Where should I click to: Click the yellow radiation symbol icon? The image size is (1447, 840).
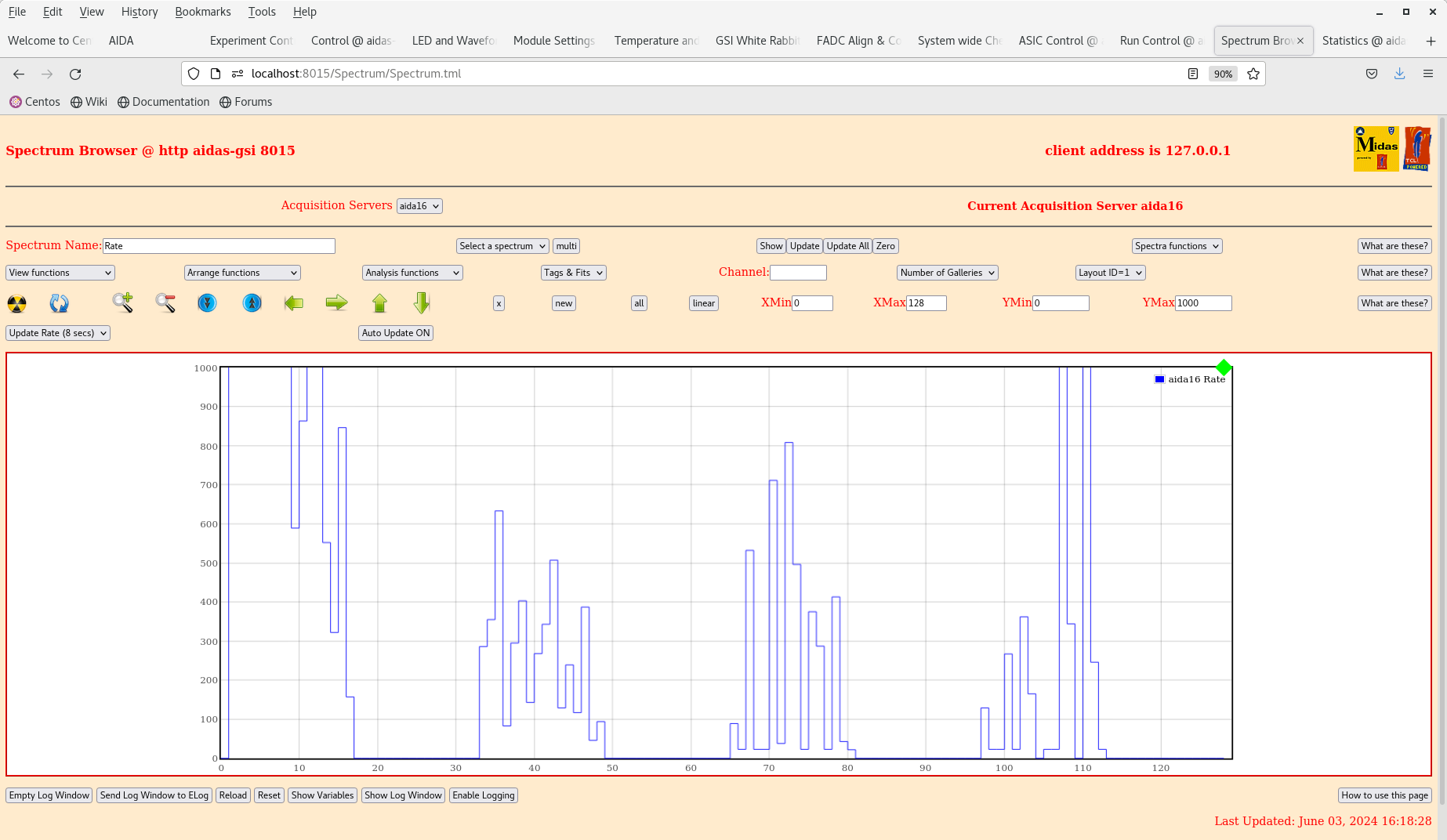tap(16, 303)
